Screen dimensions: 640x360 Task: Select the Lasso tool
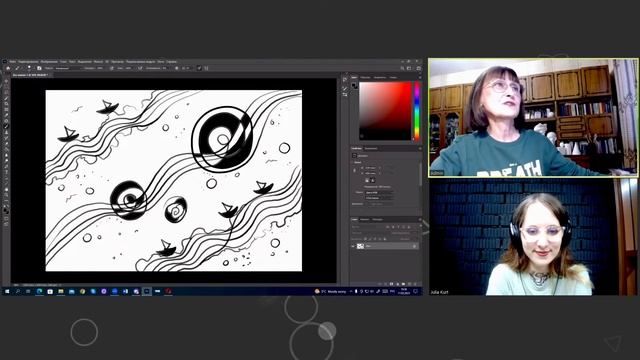pos(6,93)
